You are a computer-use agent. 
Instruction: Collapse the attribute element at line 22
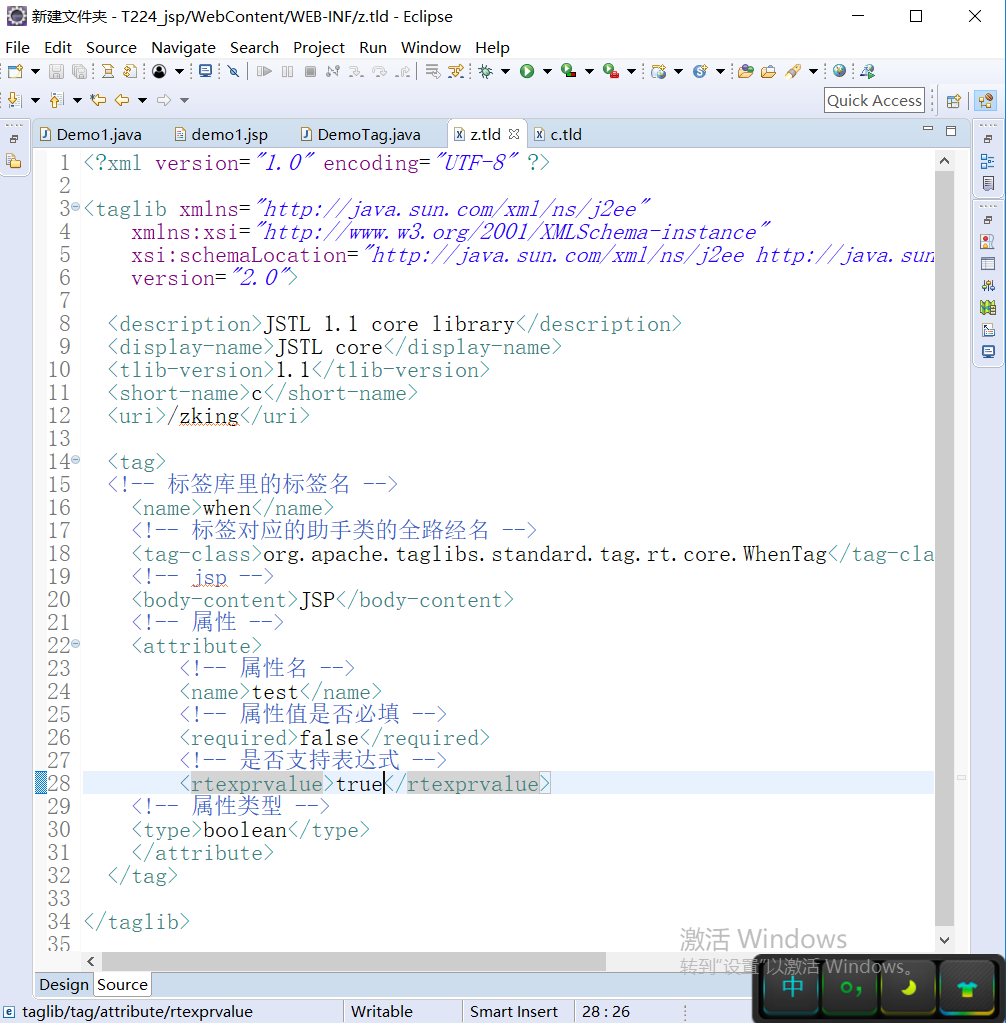pyautogui.click(x=76, y=643)
